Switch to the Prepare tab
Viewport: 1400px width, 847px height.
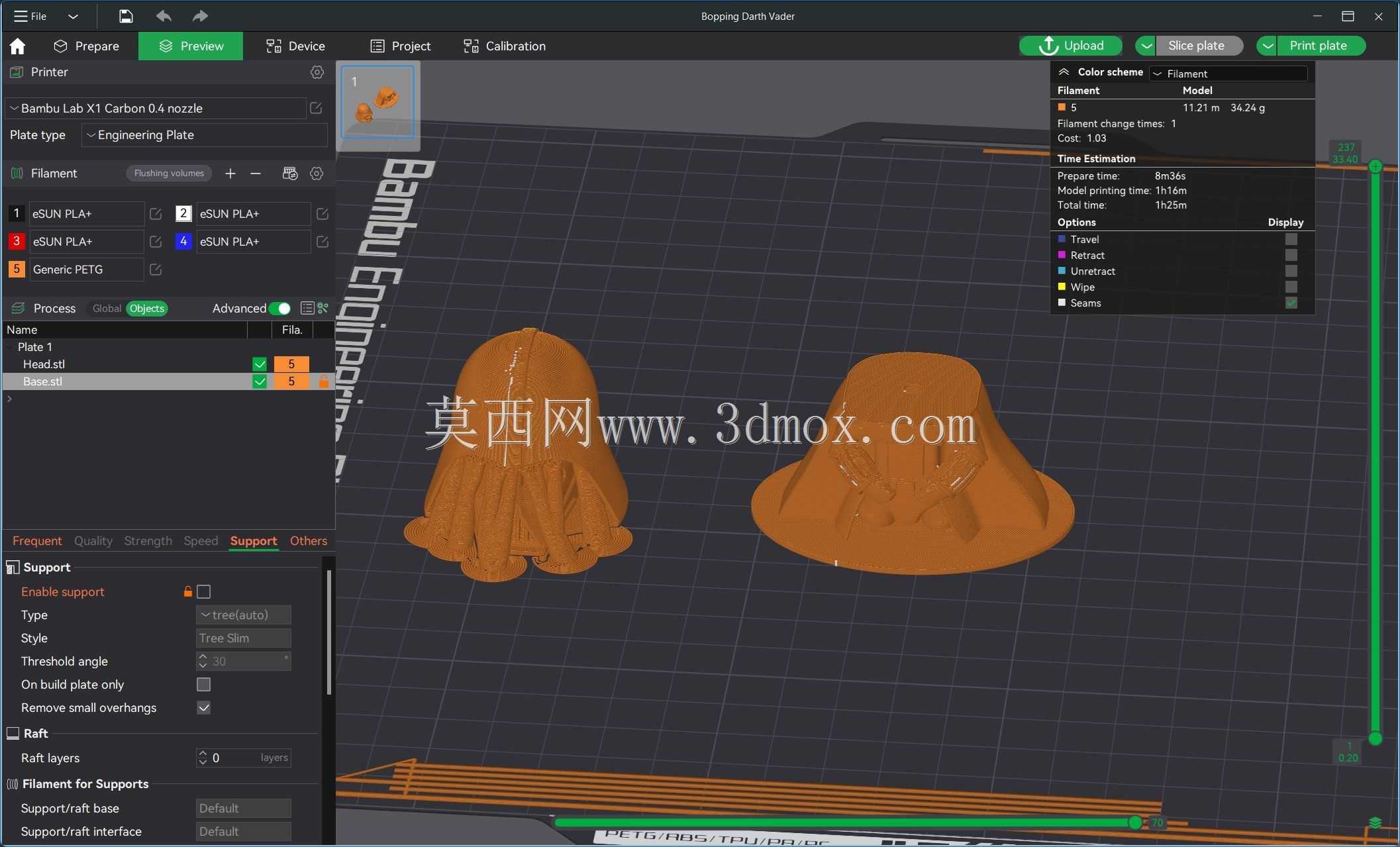87,46
